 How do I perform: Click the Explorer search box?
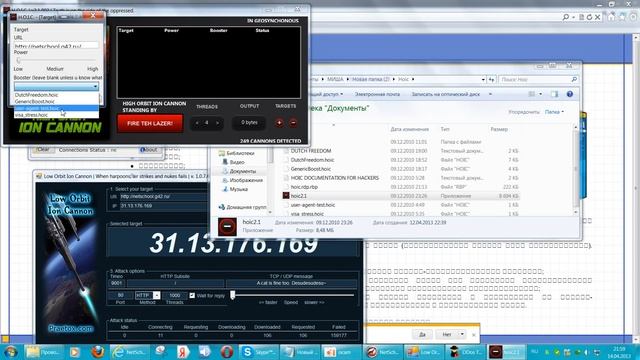[538, 79]
